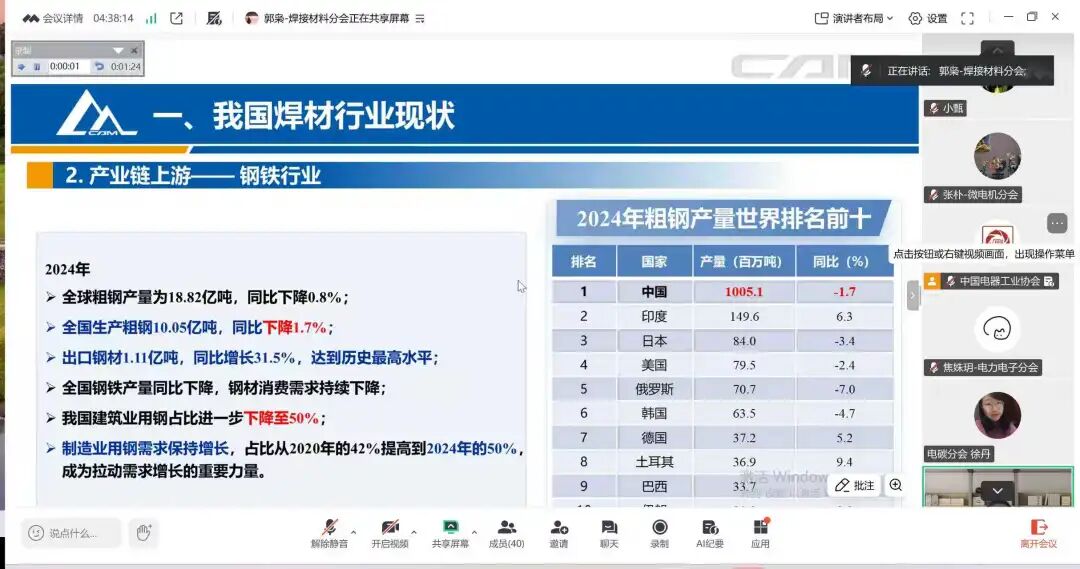Viewport: 1080px width, 569px height.
Task: Click the zoom magnifier next to 批注
Action: 895,485
